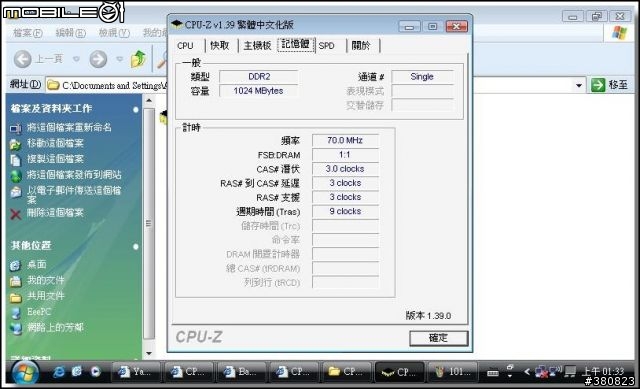
Task: Open the 快取 tab in CPU-Z
Action: (x=220, y=46)
